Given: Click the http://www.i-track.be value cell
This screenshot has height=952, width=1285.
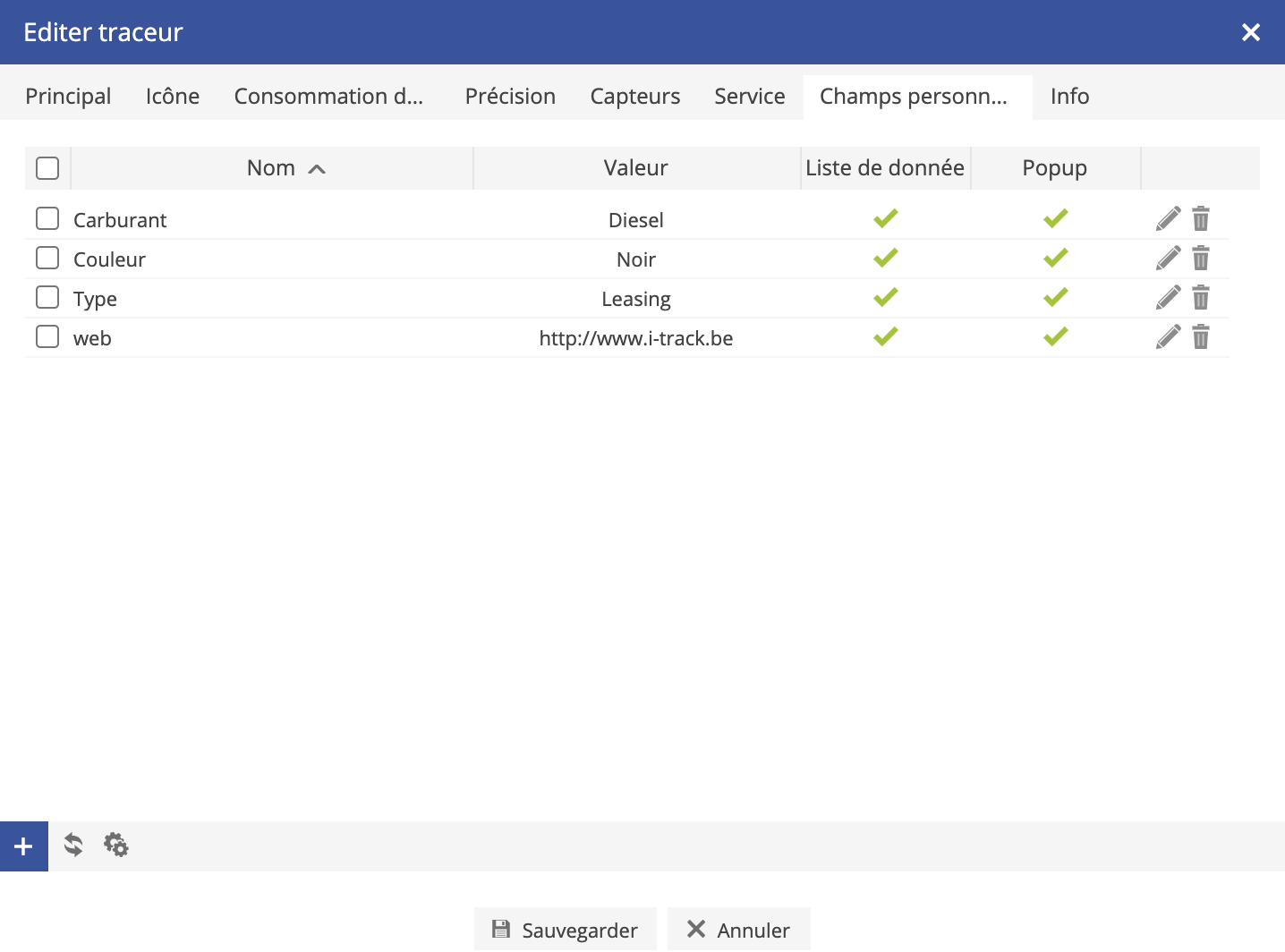Looking at the screenshot, I should click(635, 338).
